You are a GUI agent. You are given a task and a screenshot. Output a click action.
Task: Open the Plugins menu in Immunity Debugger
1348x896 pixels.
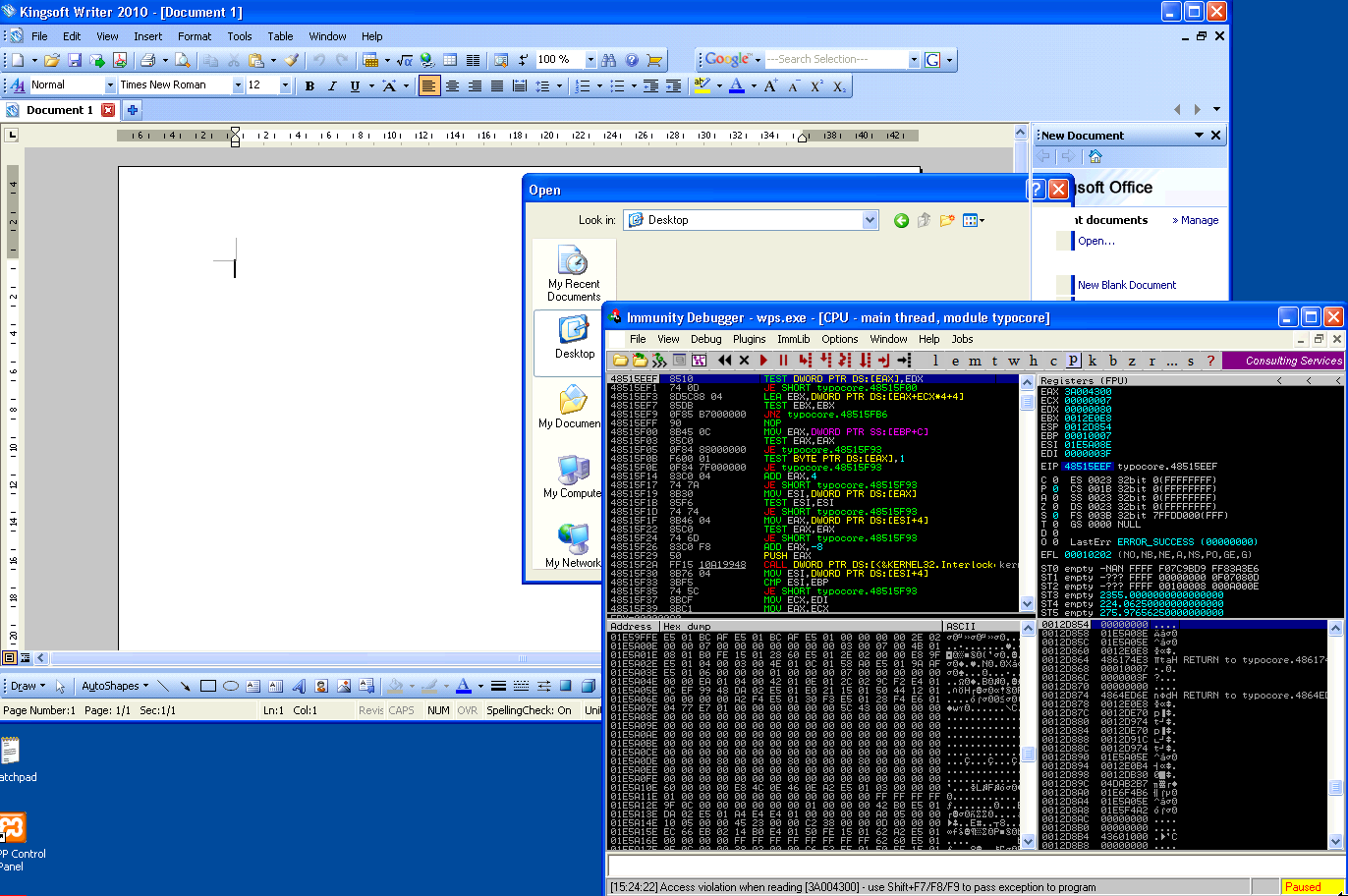coord(750,339)
